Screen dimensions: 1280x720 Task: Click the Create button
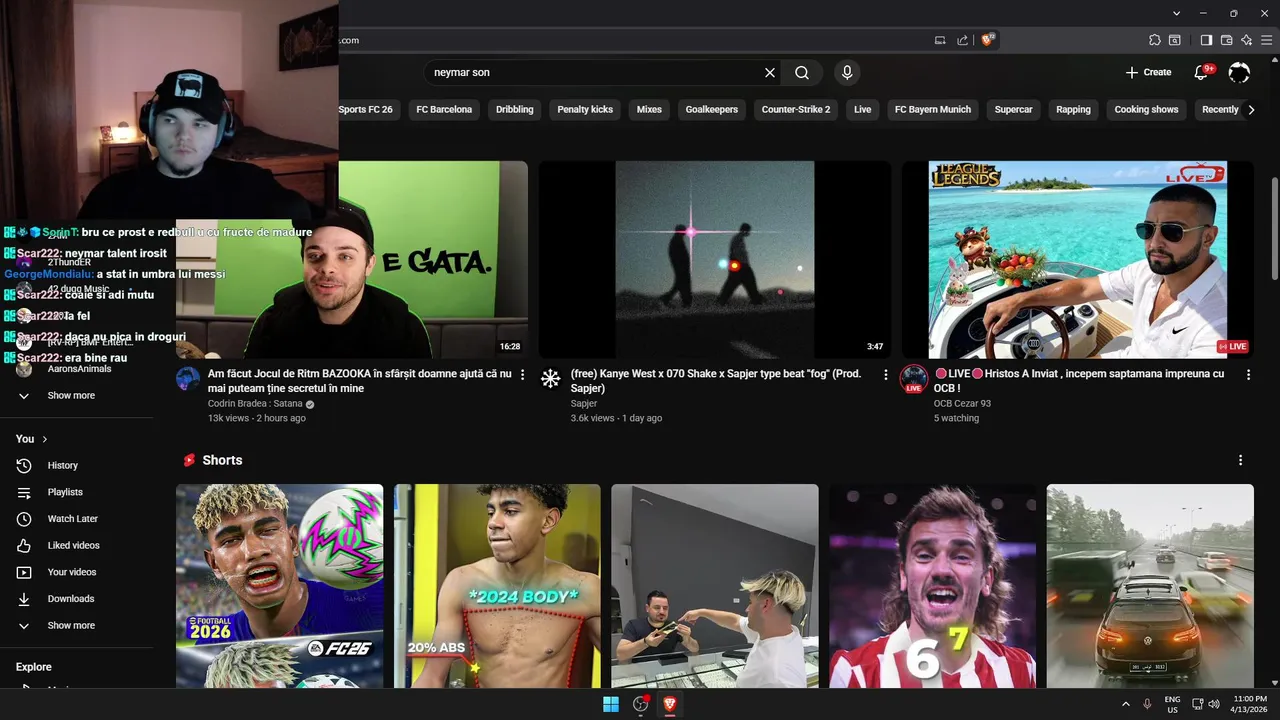pyautogui.click(x=1148, y=72)
